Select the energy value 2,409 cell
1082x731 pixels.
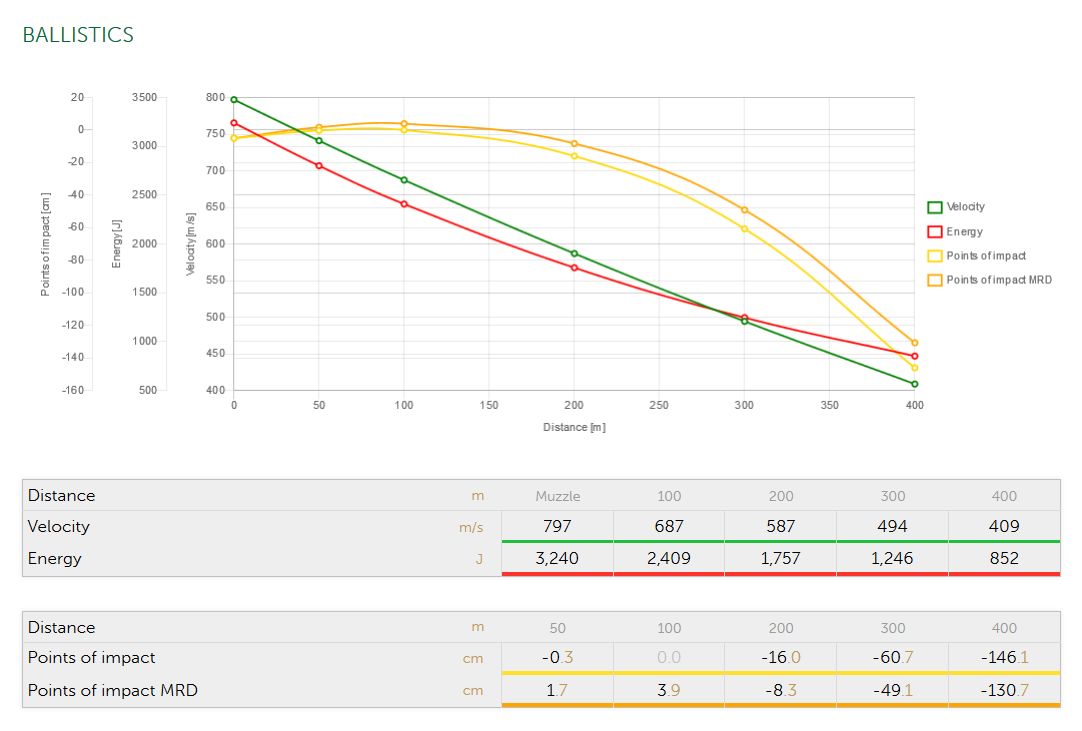[669, 558]
